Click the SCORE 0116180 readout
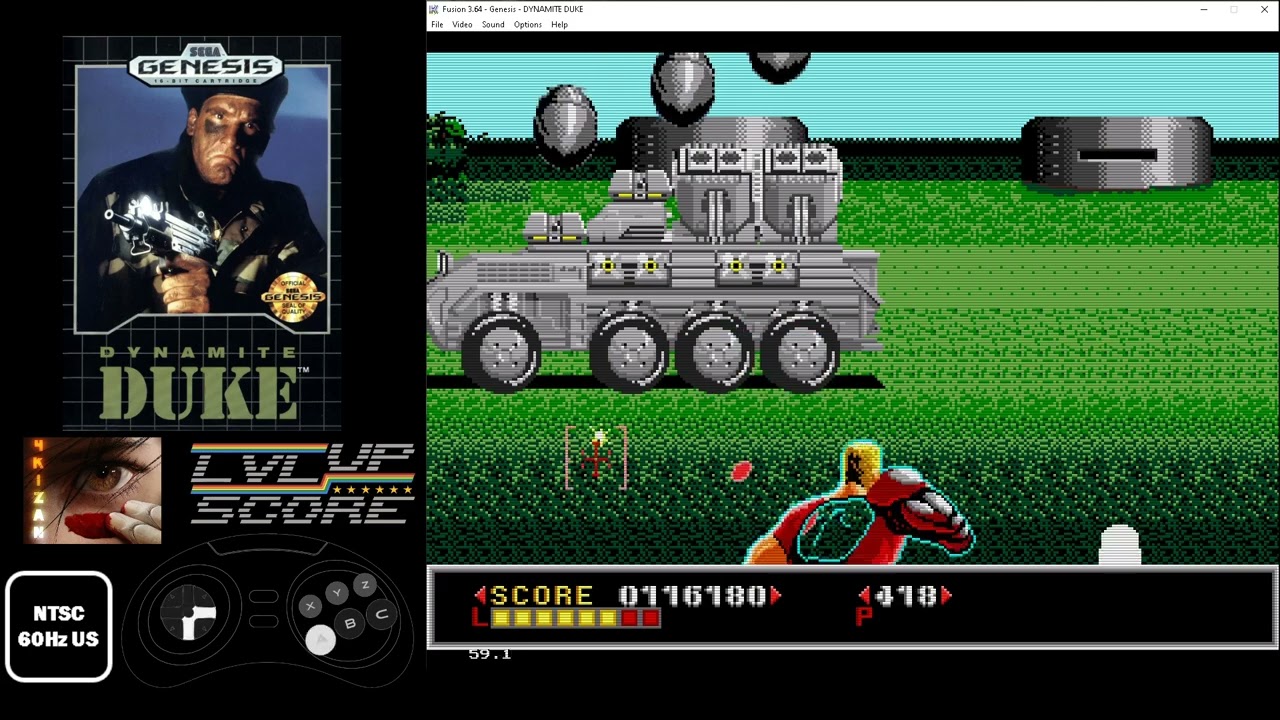This screenshot has width=1280, height=720. [x=627, y=596]
